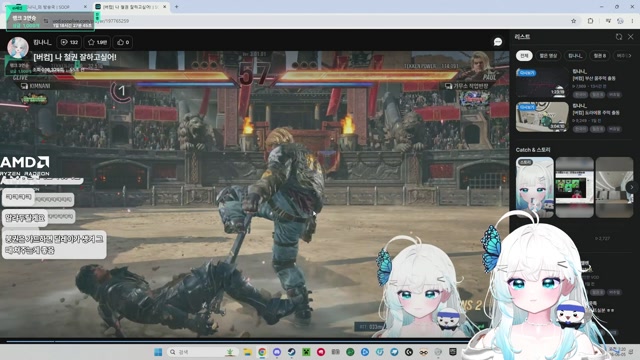The height and width of the screenshot is (360, 640).
Task: Open Steam from the taskbar
Action: [x=291, y=352]
